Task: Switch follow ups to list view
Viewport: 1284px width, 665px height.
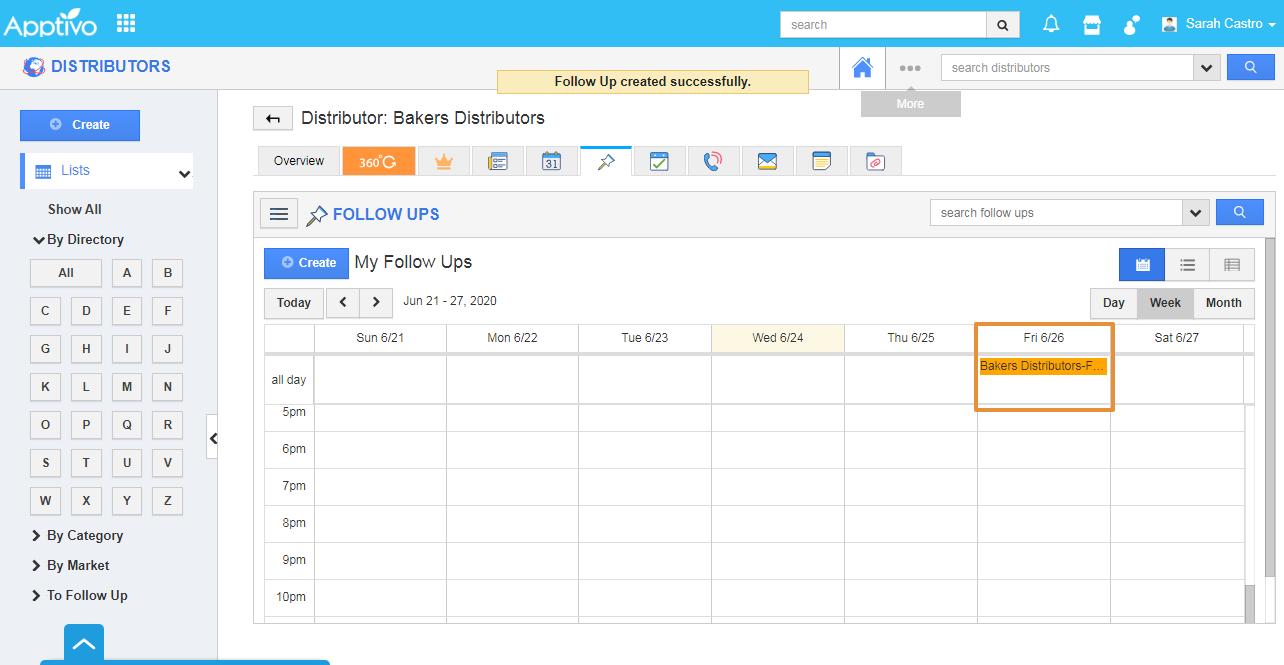Action: pos(1187,265)
